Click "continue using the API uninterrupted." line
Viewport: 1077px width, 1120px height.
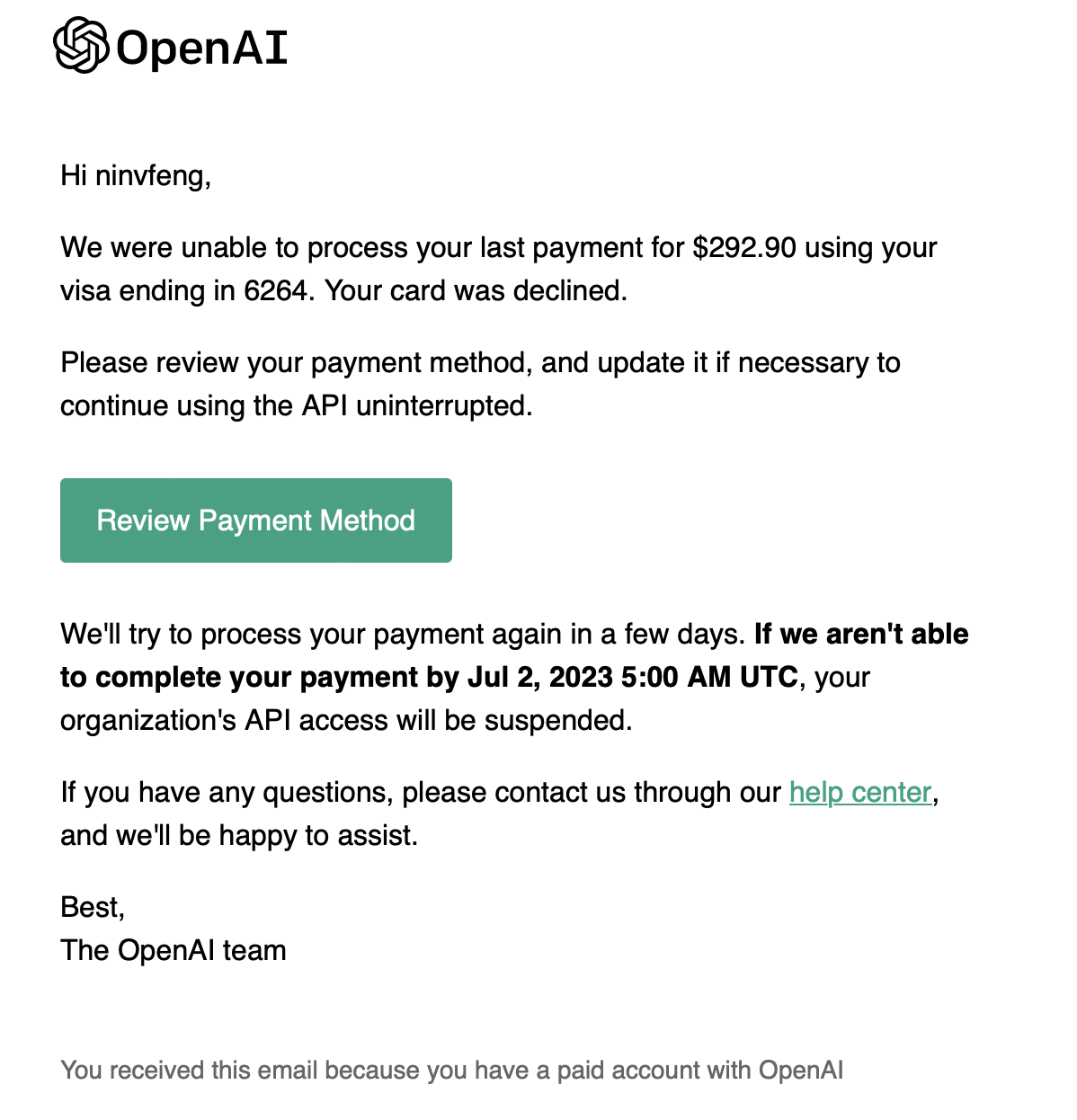point(296,406)
